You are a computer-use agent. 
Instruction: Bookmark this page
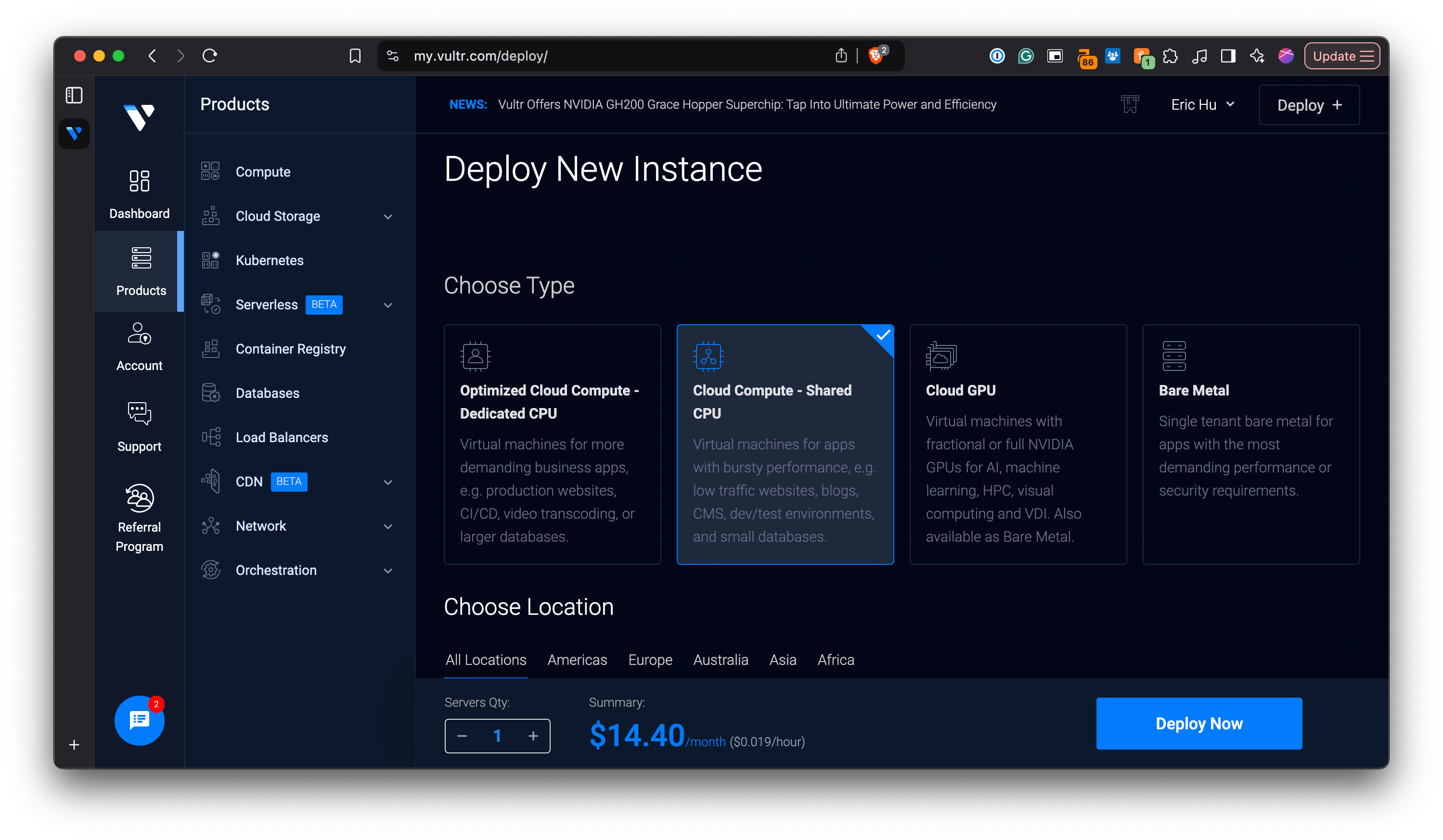pyautogui.click(x=355, y=55)
